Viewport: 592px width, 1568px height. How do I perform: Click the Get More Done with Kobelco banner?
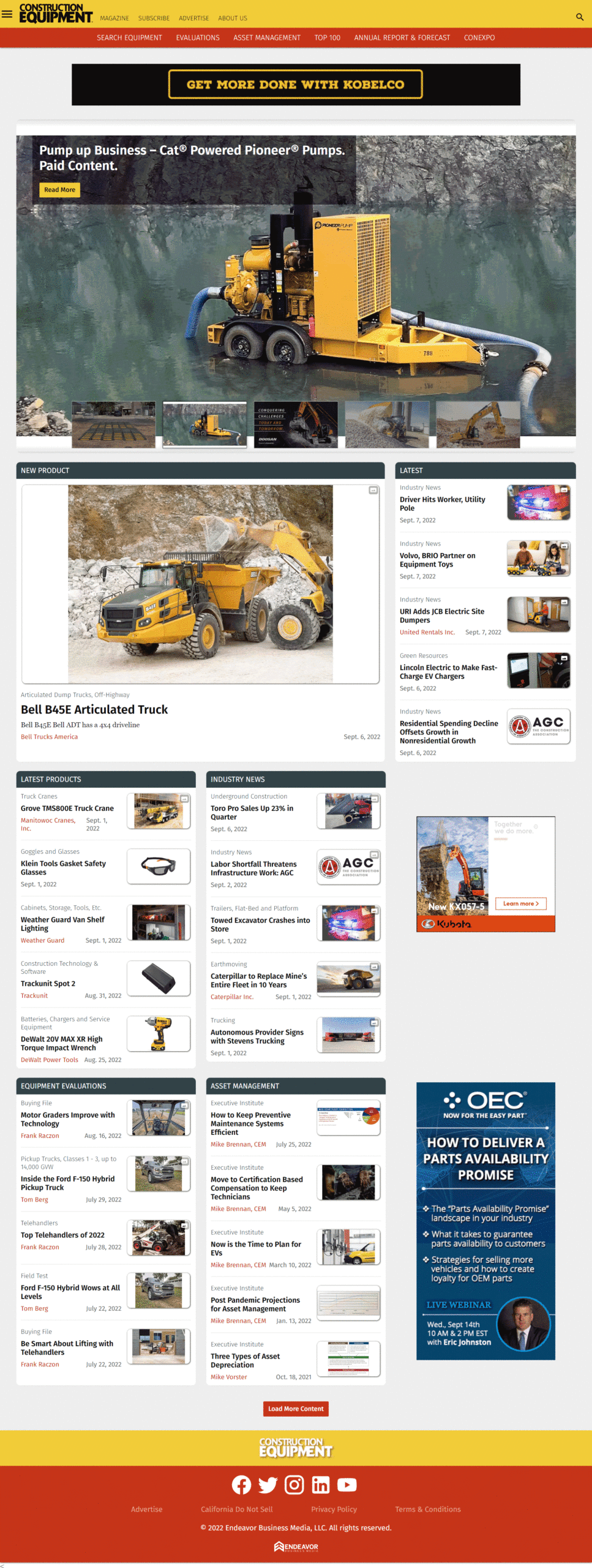296,85
